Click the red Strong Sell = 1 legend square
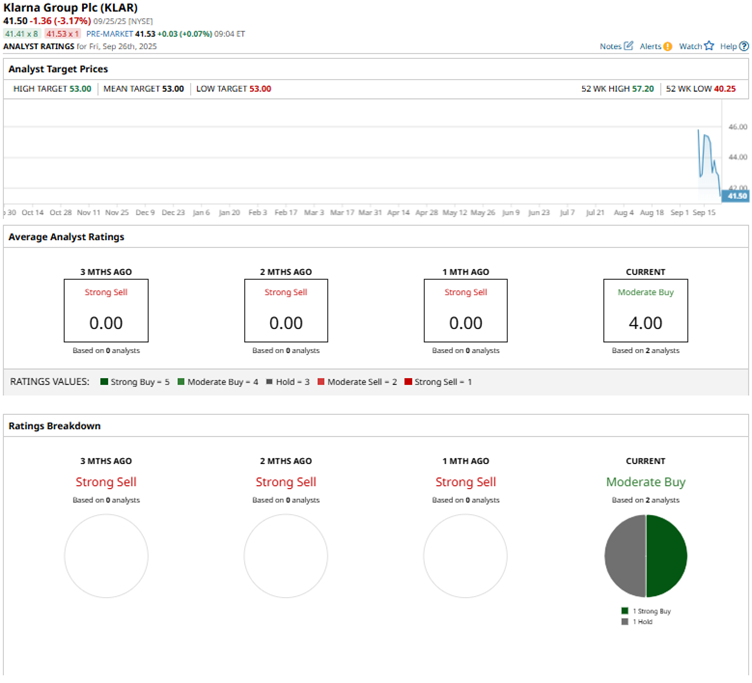The image size is (752, 683). click(408, 382)
